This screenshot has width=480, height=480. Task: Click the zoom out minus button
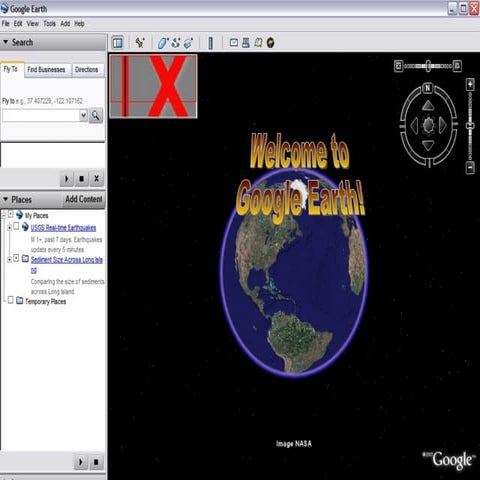tap(470, 168)
